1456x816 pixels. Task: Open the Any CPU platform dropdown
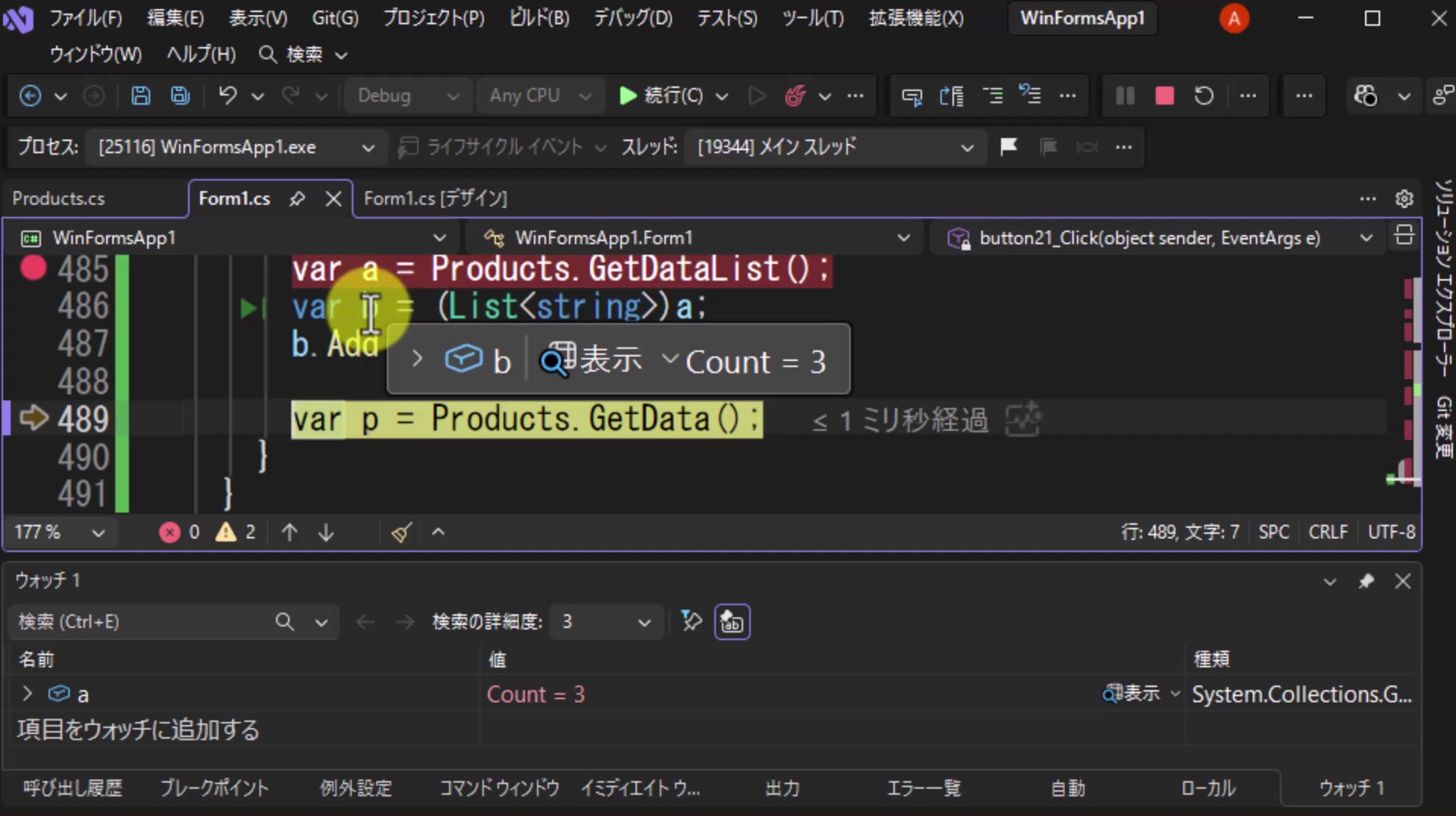coord(539,96)
